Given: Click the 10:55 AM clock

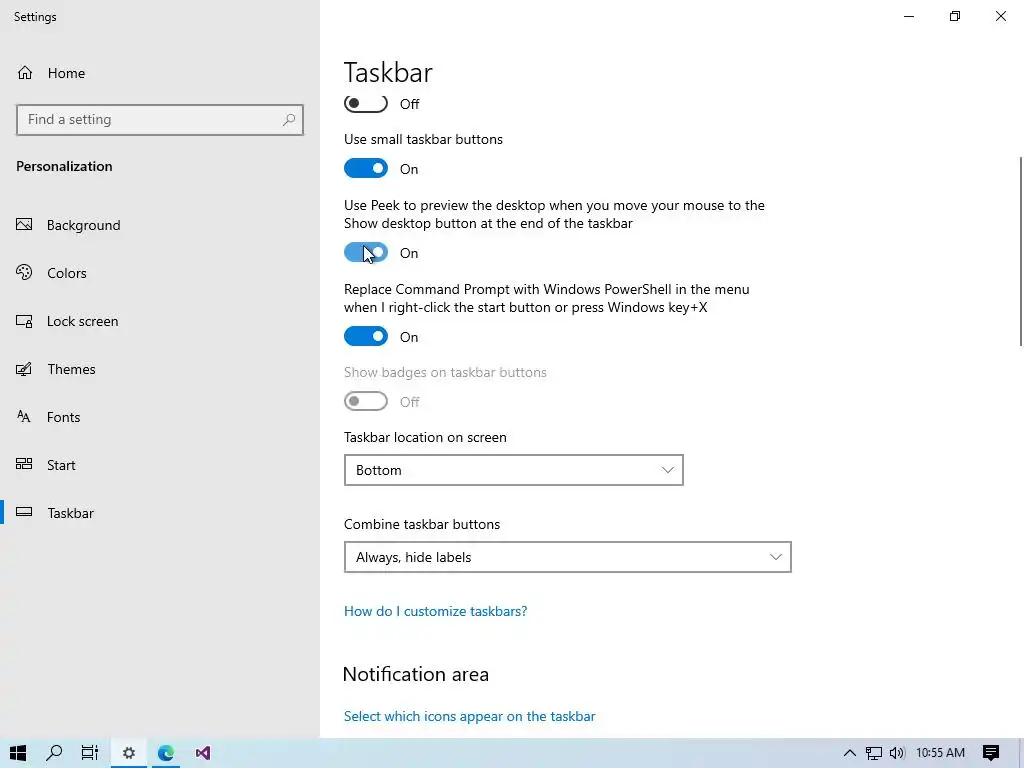Looking at the screenshot, I should point(940,753).
